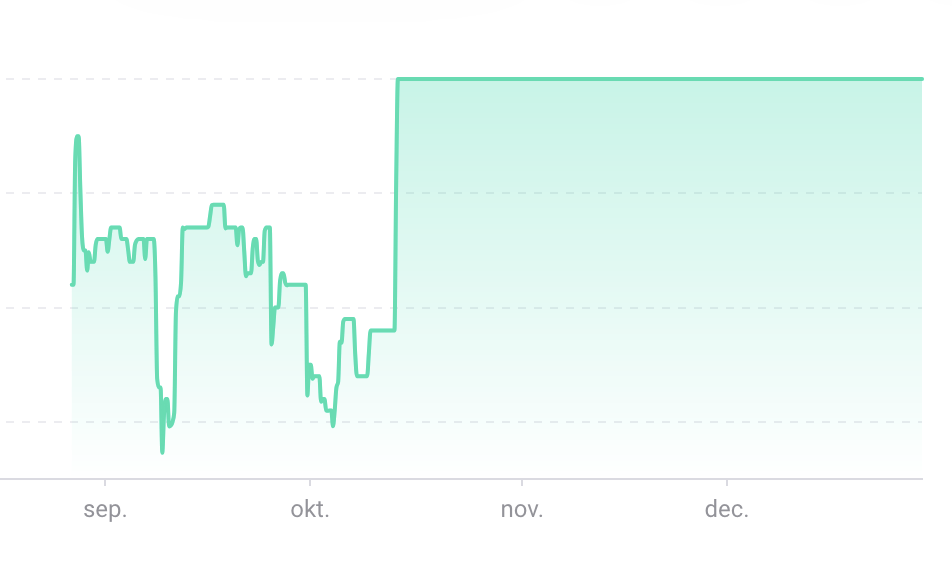952x566 pixels.
Task: Click the dec. month label
Action: coord(727,509)
